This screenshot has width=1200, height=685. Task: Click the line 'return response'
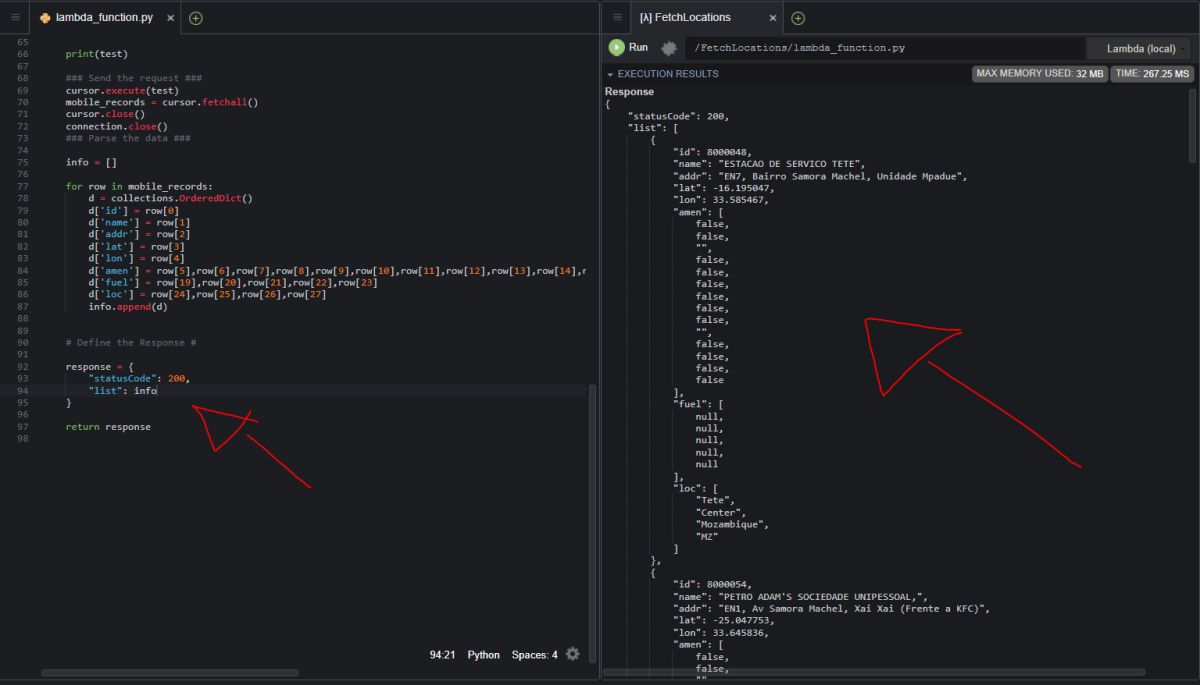(108, 426)
